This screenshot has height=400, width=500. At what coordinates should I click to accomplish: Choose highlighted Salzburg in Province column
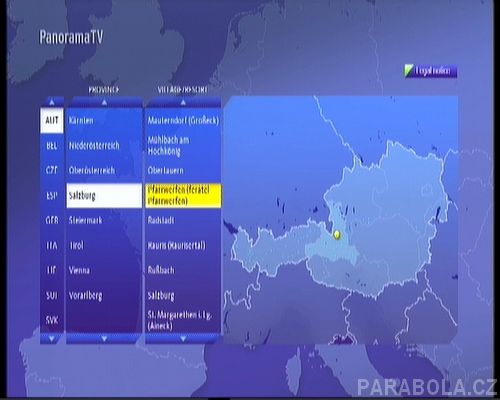pos(104,195)
